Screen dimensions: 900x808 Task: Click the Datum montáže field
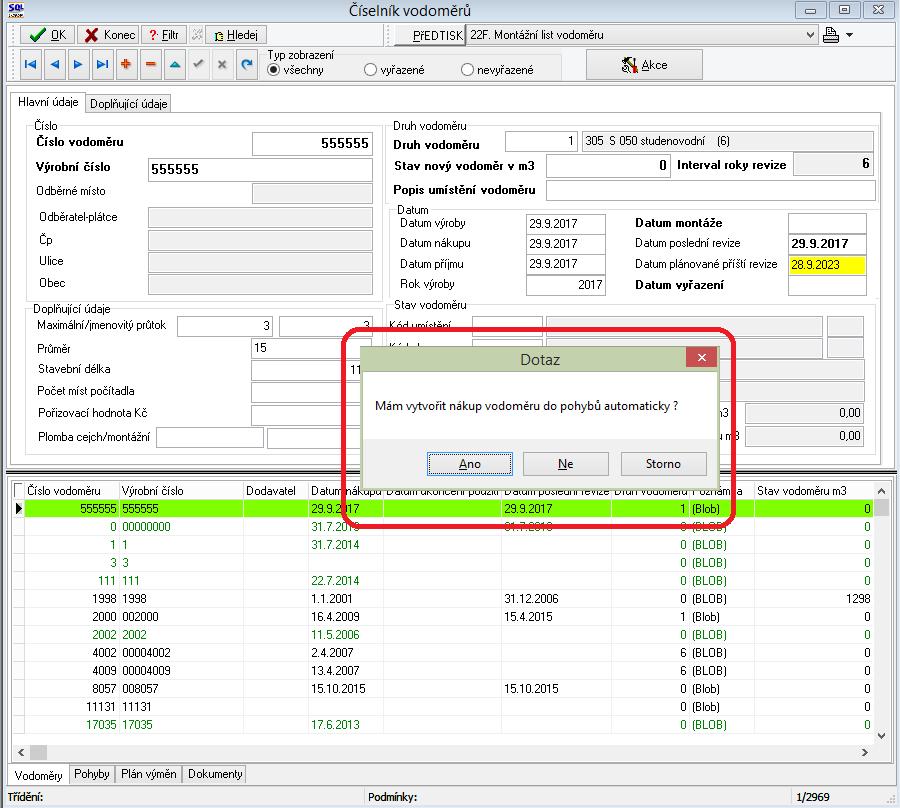point(827,223)
